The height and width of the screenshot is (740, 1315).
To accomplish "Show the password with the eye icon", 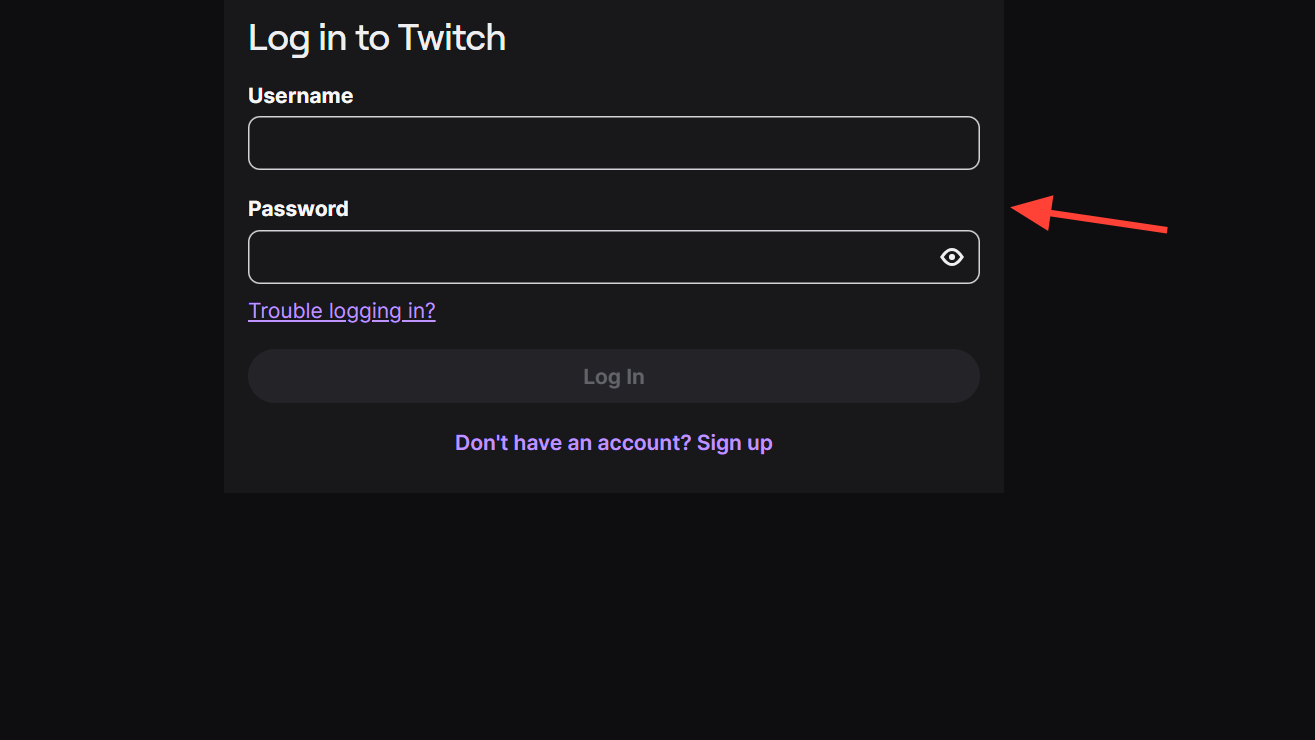I will tap(952, 257).
